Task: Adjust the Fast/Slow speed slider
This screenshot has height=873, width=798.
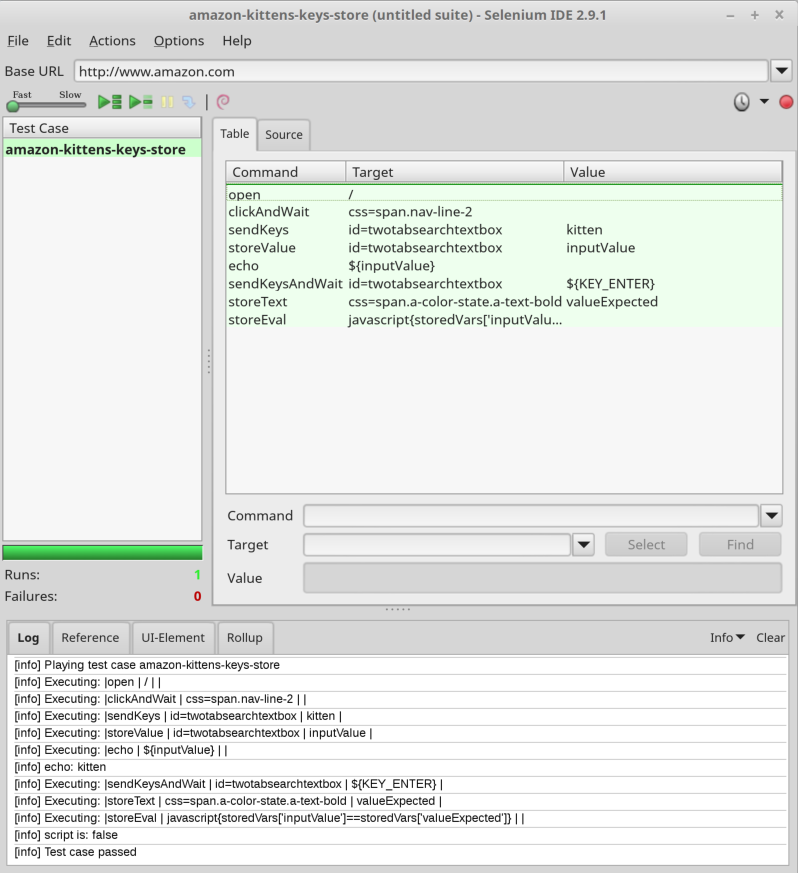Action: [47, 105]
